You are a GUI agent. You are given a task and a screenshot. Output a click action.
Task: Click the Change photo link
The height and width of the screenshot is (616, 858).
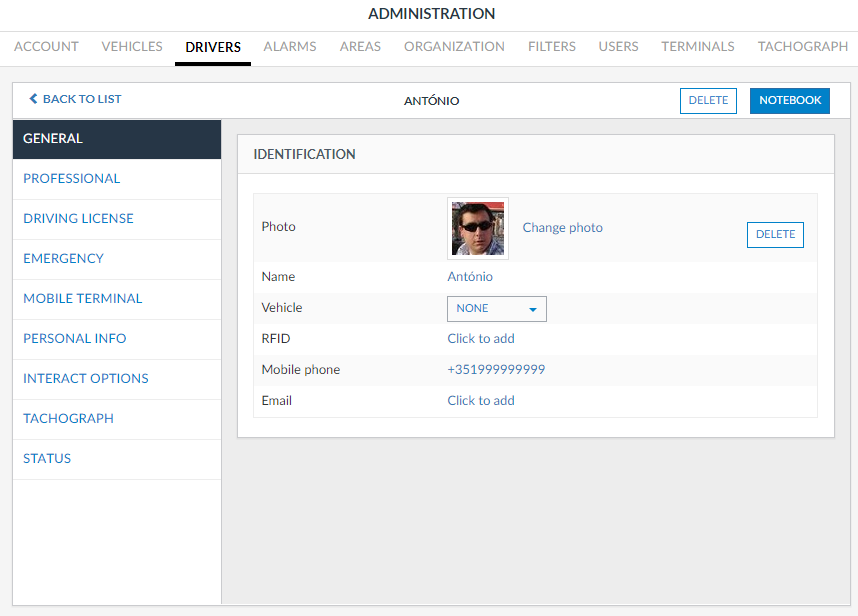[x=562, y=228]
